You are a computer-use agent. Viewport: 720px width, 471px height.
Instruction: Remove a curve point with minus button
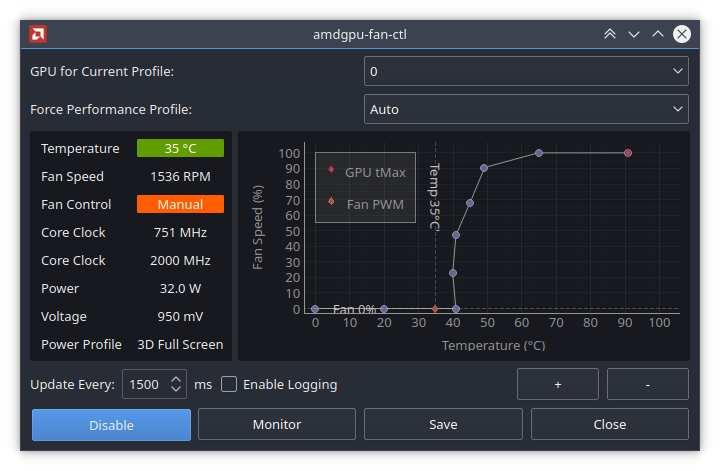point(648,384)
